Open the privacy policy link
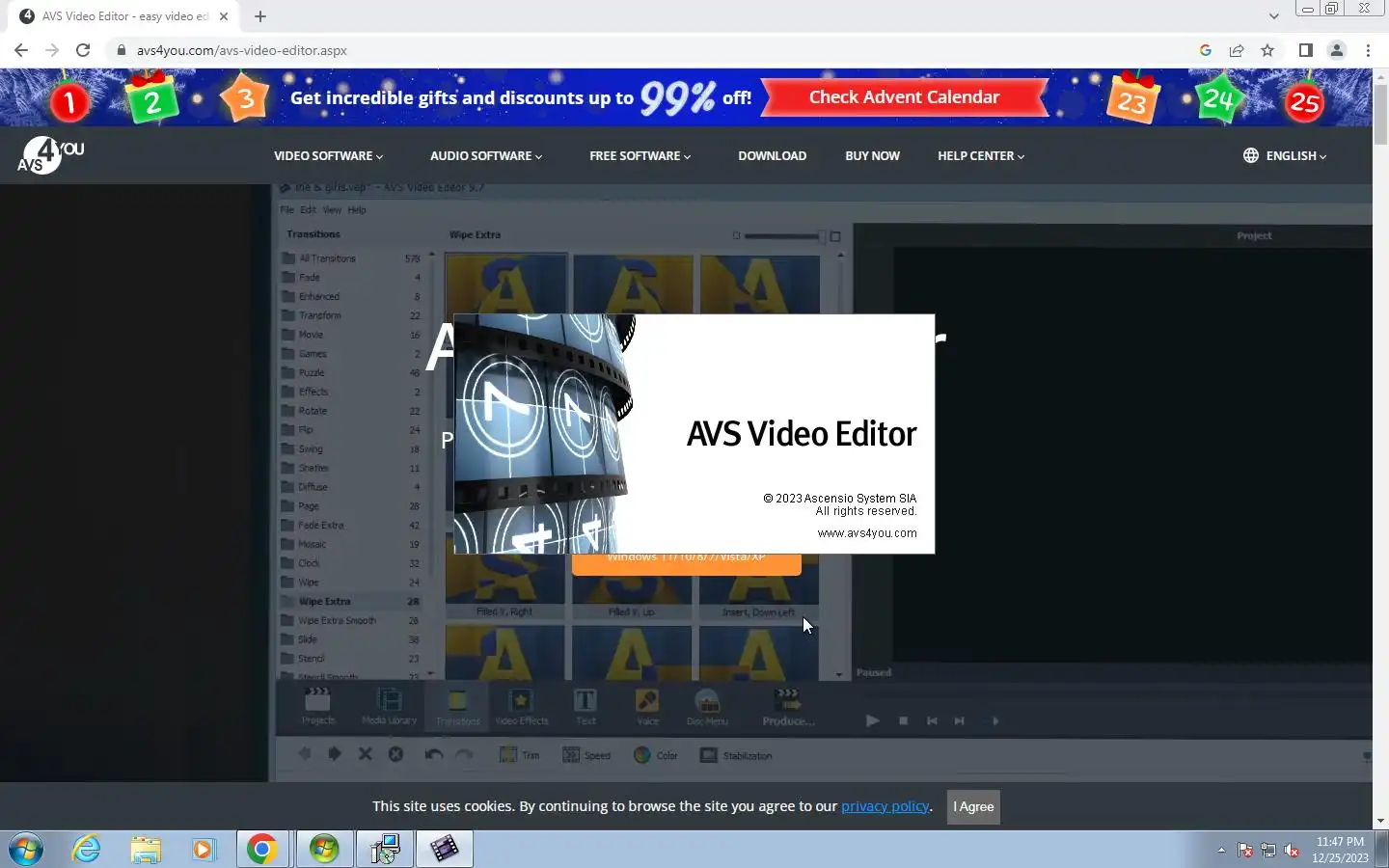 885,806
